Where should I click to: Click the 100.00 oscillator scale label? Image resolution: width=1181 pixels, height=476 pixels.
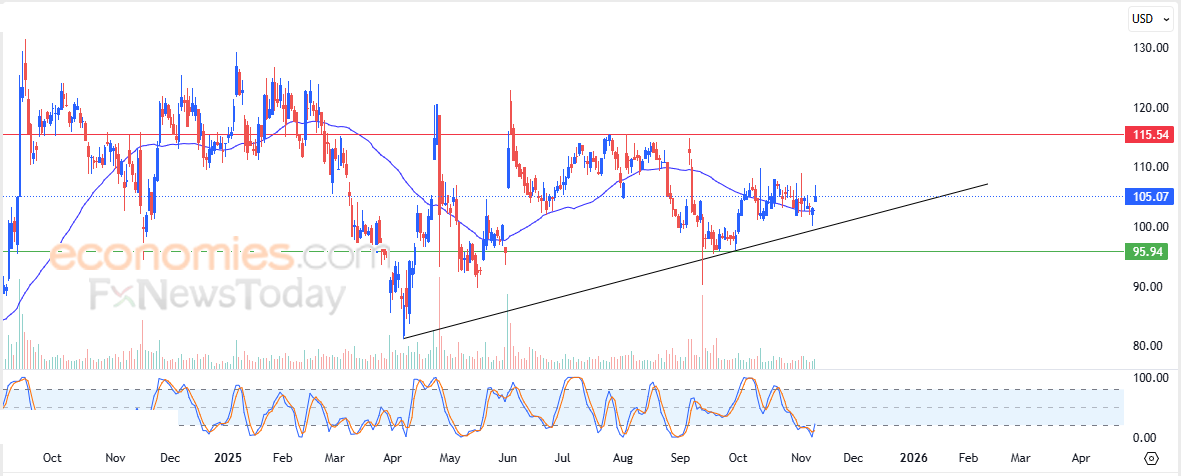click(1149, 377)
